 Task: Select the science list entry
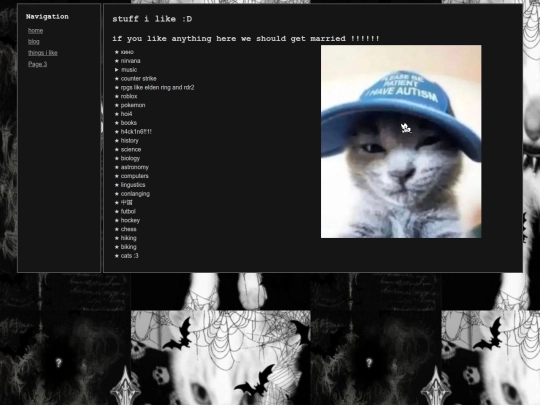pyautogui.click(x=131, y=149)
